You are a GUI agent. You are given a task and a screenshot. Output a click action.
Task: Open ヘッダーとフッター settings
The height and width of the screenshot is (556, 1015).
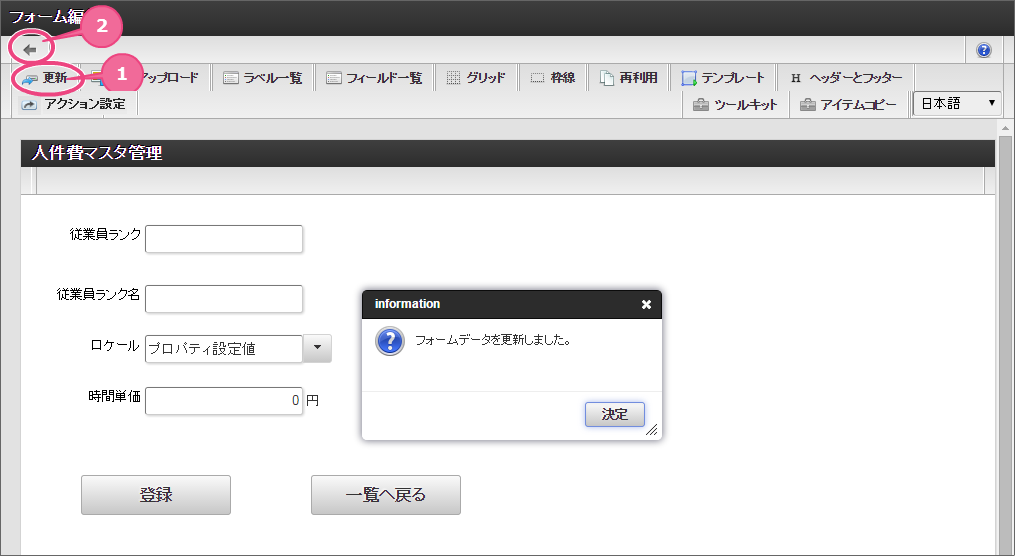coord(845,78)
